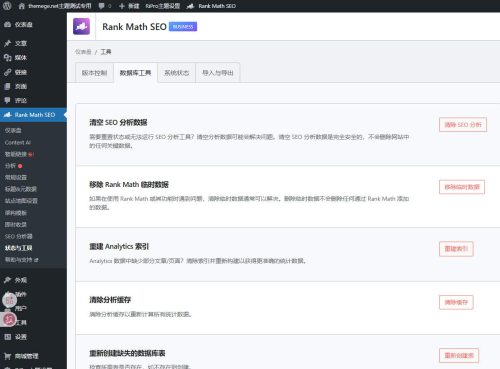Screen dimensions: 500x369
Task: Click 清除 SEO 分析 button
Action: coord(463,125)
